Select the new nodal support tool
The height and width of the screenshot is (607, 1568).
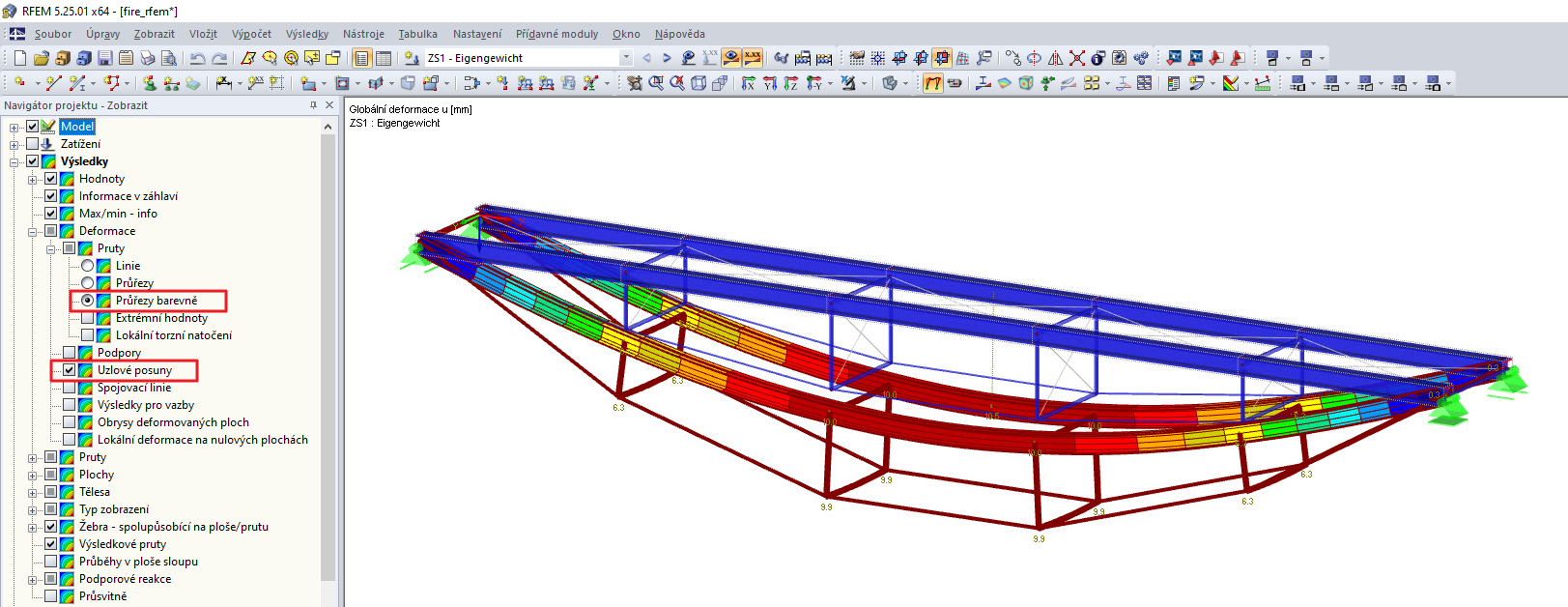[x=149, y=83]
